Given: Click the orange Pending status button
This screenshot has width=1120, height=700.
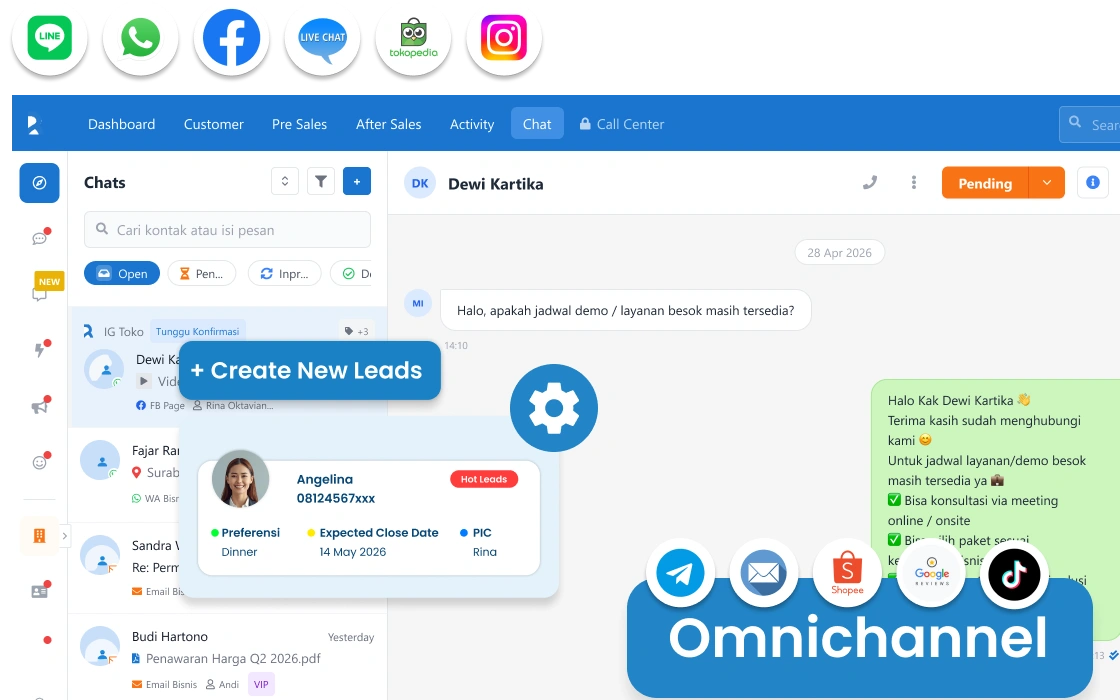Looking at the screenshot, I should pos(985,183).
